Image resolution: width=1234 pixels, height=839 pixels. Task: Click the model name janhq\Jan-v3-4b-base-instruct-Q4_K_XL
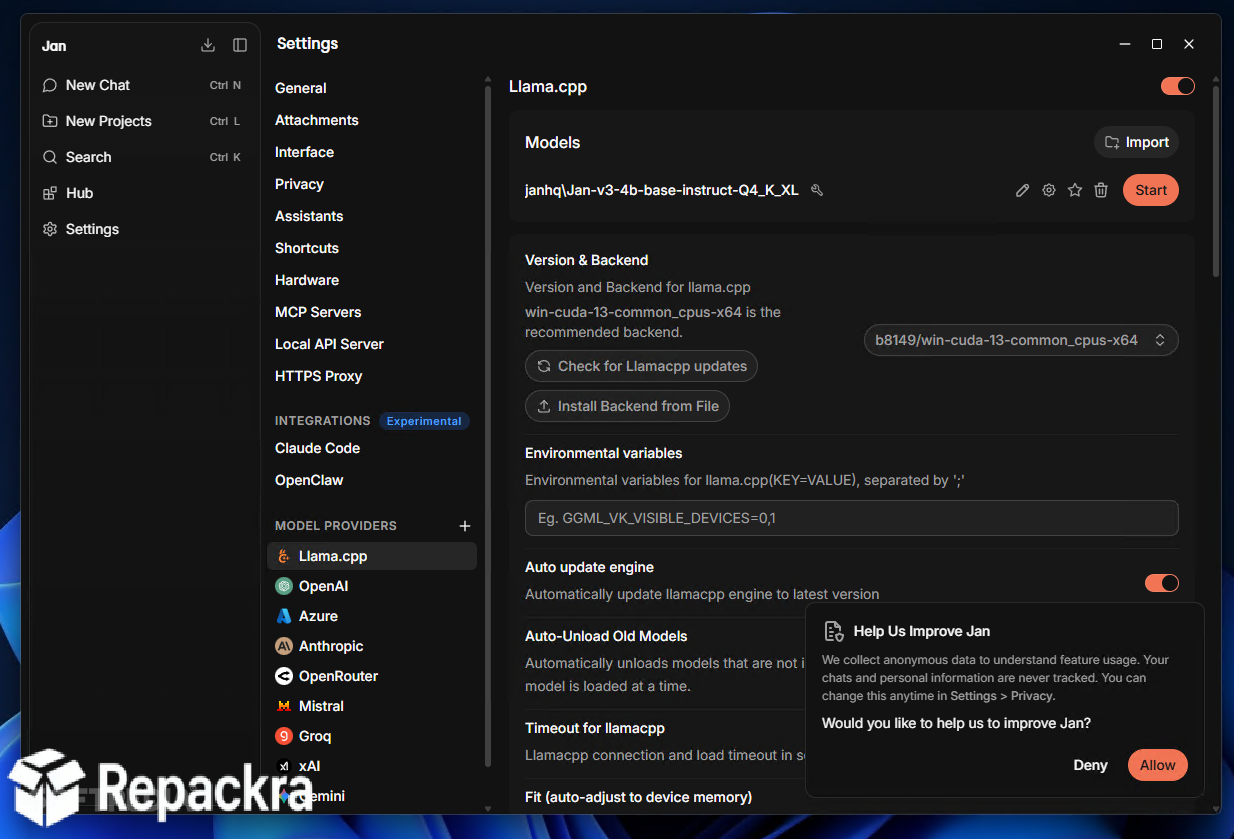coord(662,190)
